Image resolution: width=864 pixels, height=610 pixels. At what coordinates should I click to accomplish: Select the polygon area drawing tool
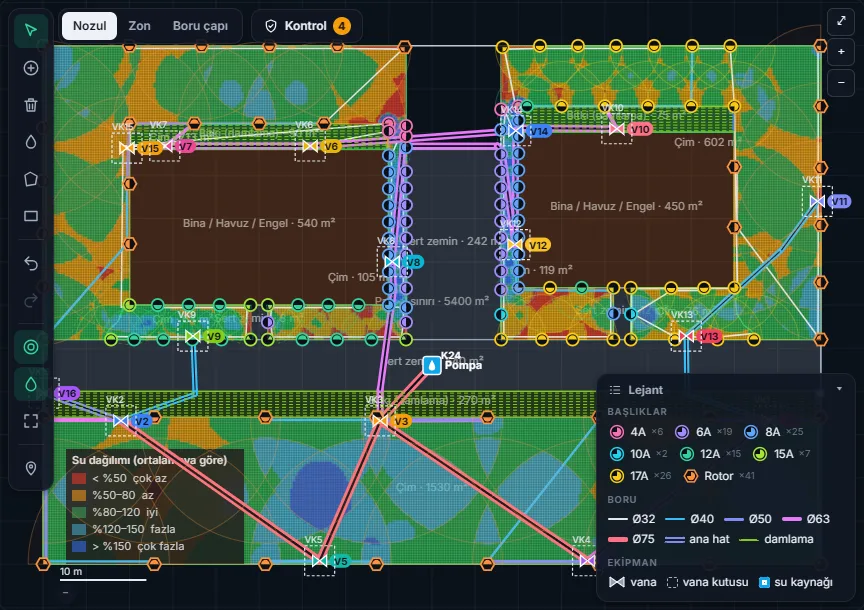[x=31, y=179]
